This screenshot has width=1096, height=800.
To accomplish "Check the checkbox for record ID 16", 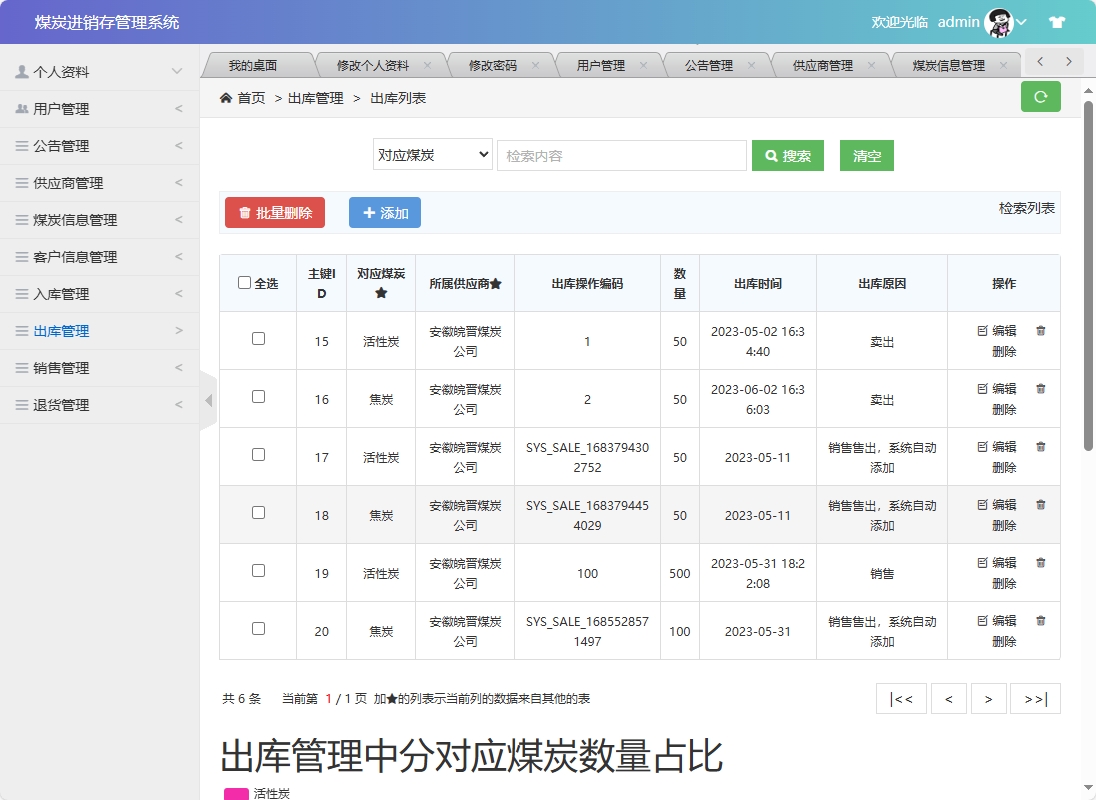I will point(259,398).
